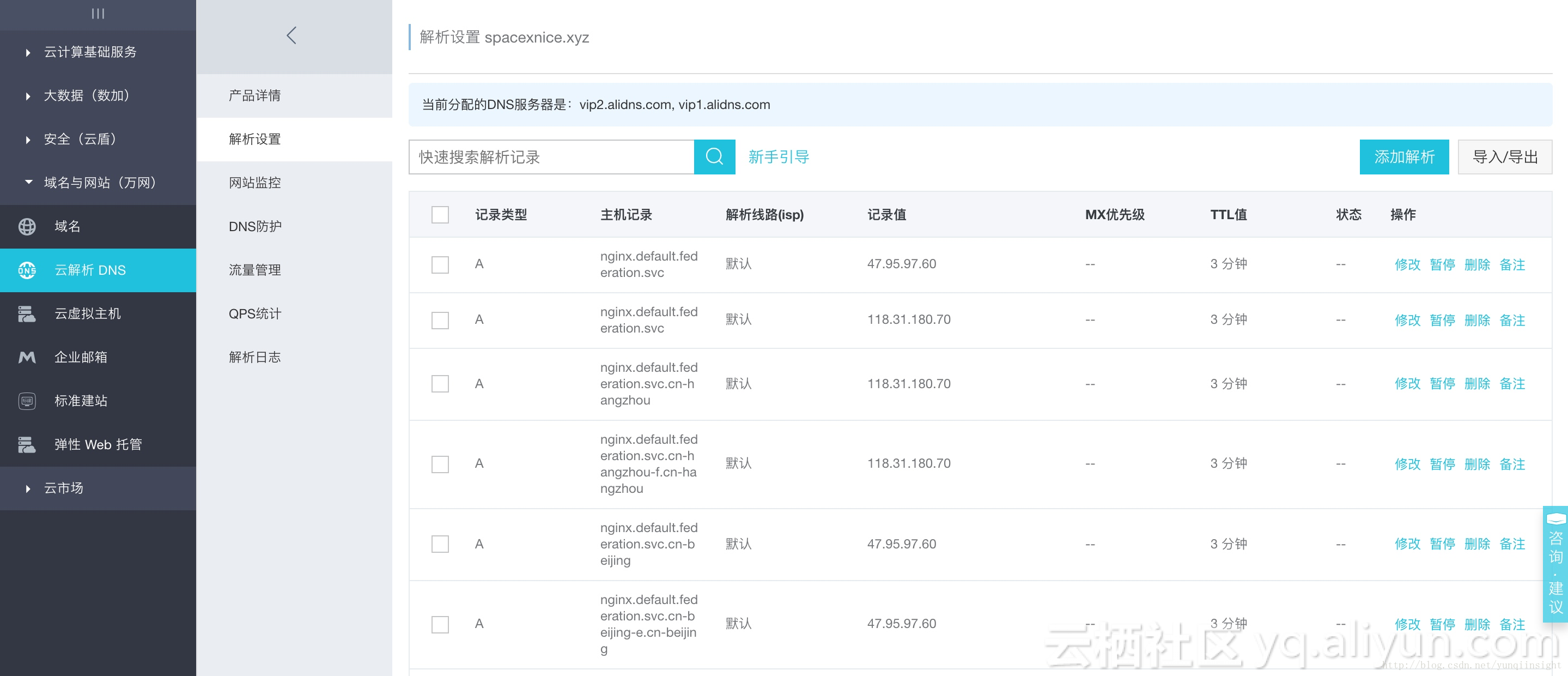The image size is (1568, 676).
Task: Click the back chevron arrow
Action: click(x=291, y=35)
